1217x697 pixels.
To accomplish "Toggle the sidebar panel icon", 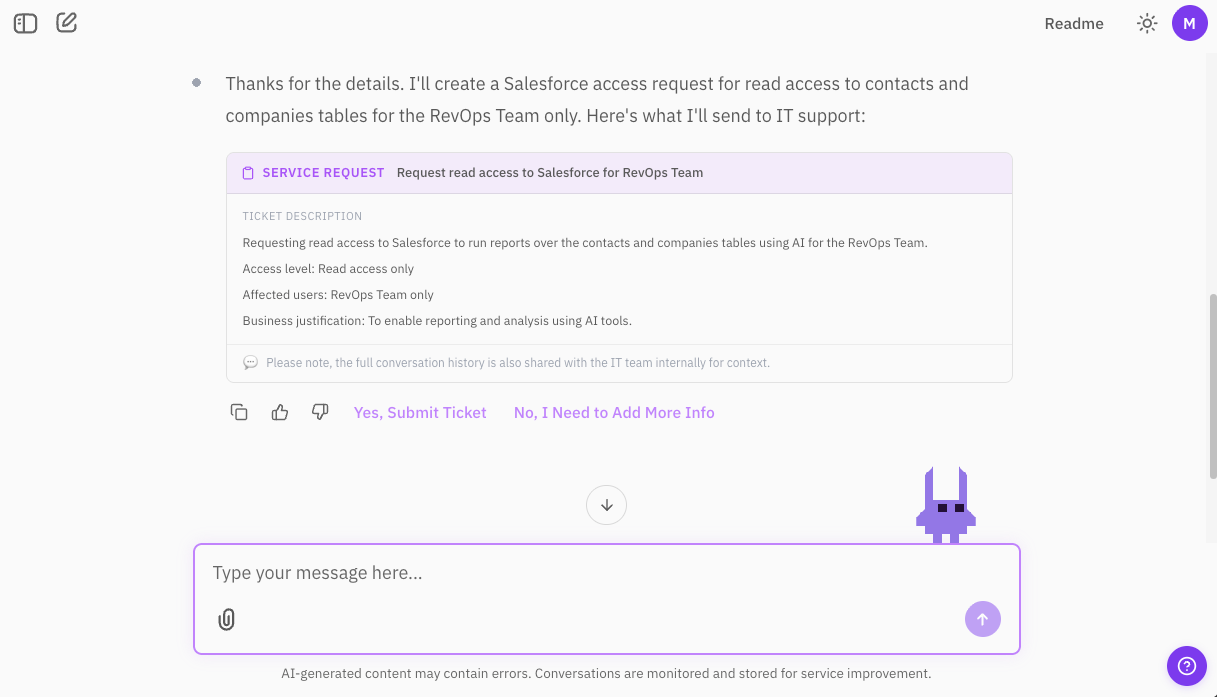I will 25,22.
